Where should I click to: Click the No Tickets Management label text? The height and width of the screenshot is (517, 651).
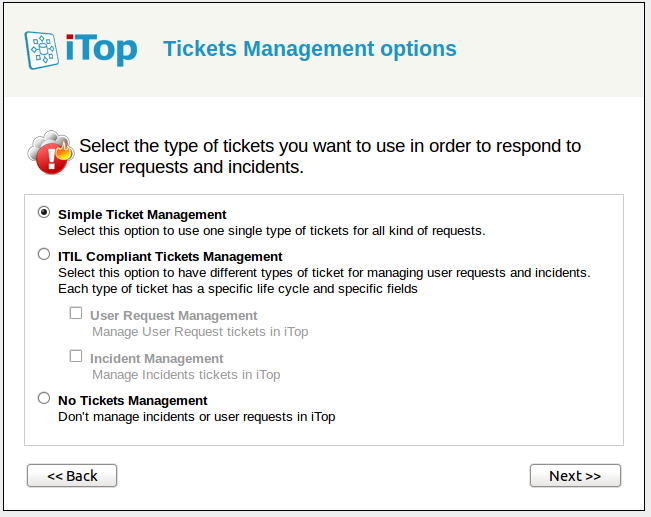coord(133,401)
